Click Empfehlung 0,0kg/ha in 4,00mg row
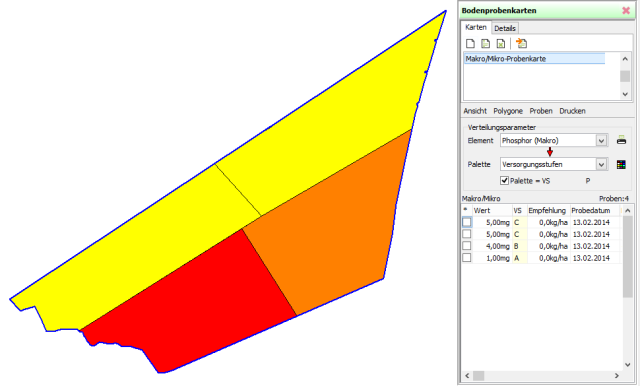The height and width of the screenshot is (386, 640). [549, 246]
